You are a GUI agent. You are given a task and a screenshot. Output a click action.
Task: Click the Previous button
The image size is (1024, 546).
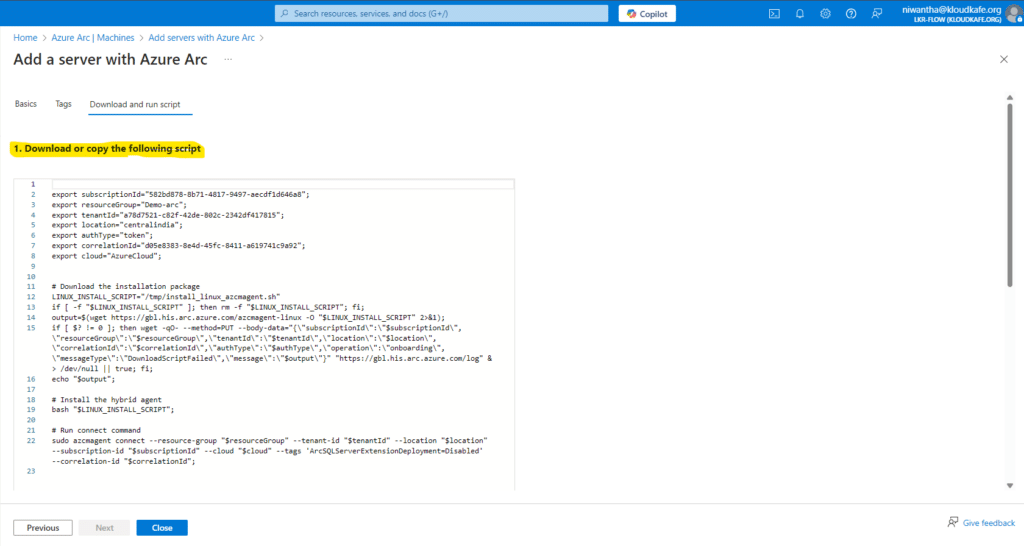[x=42, y=528]
